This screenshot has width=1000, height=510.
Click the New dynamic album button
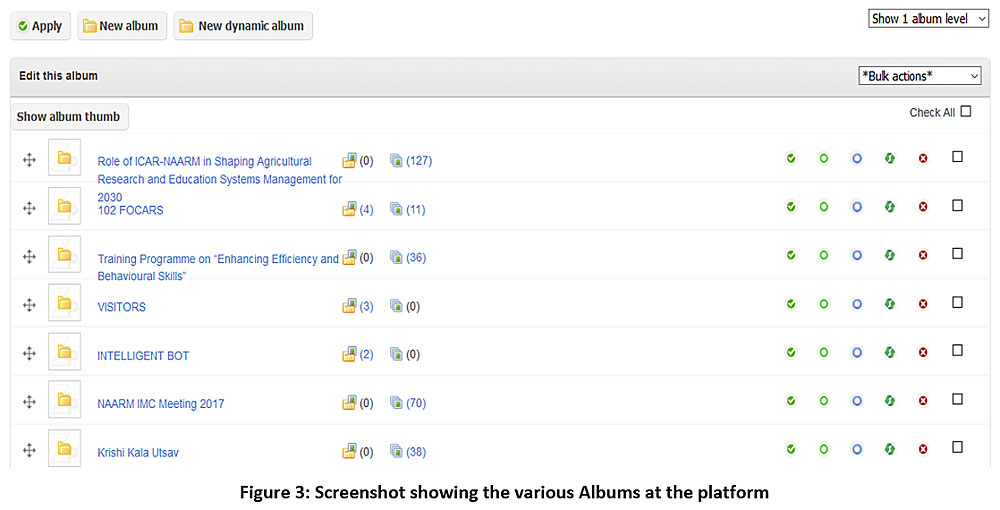pos(243,26)
